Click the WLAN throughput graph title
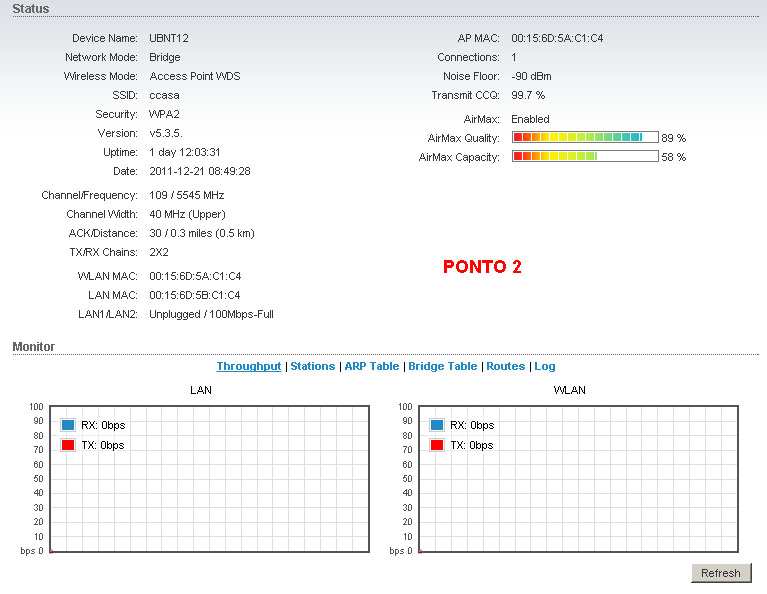 (569, 390)
